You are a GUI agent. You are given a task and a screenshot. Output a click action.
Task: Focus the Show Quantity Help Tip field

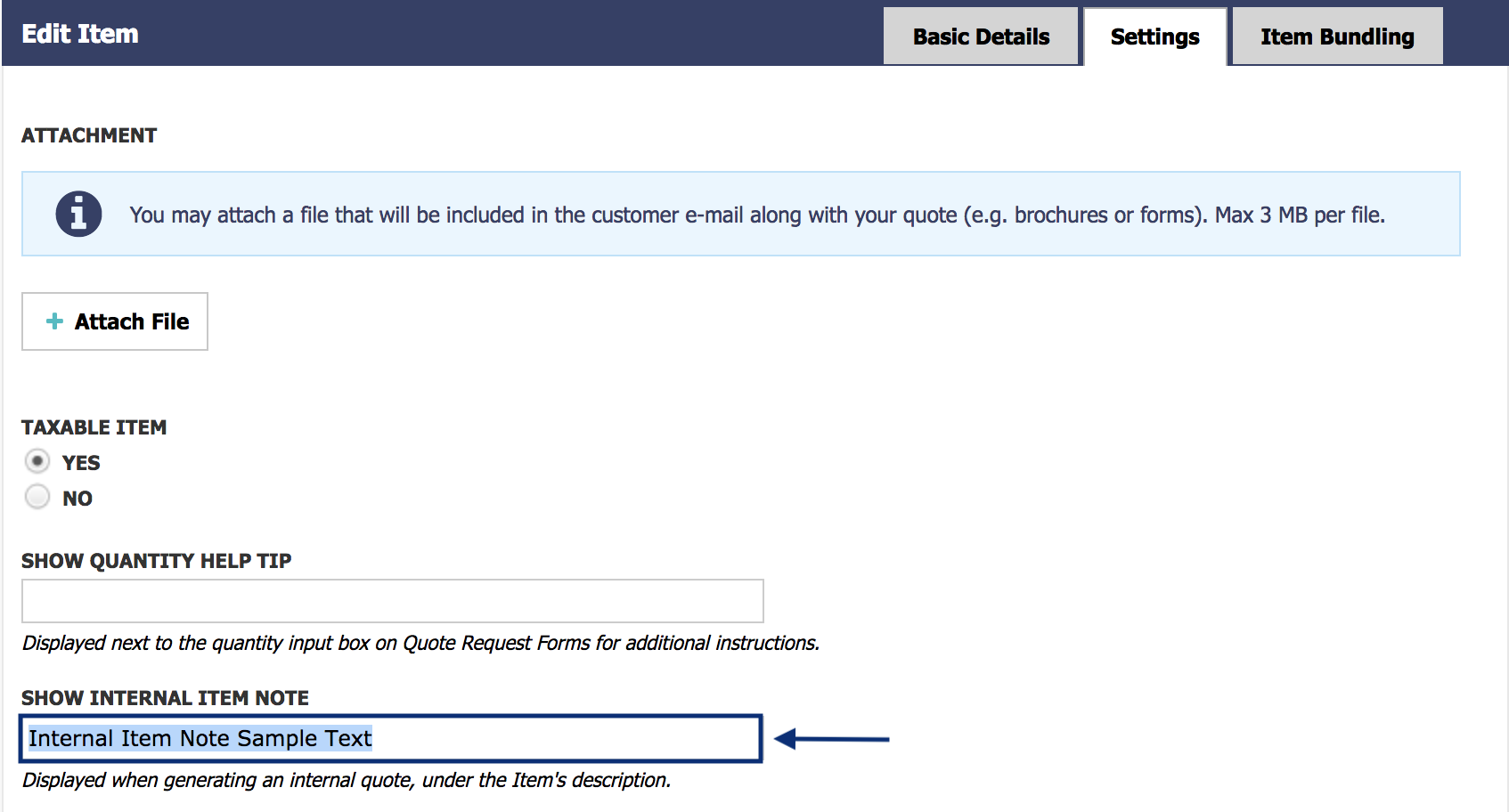[393, 601]
